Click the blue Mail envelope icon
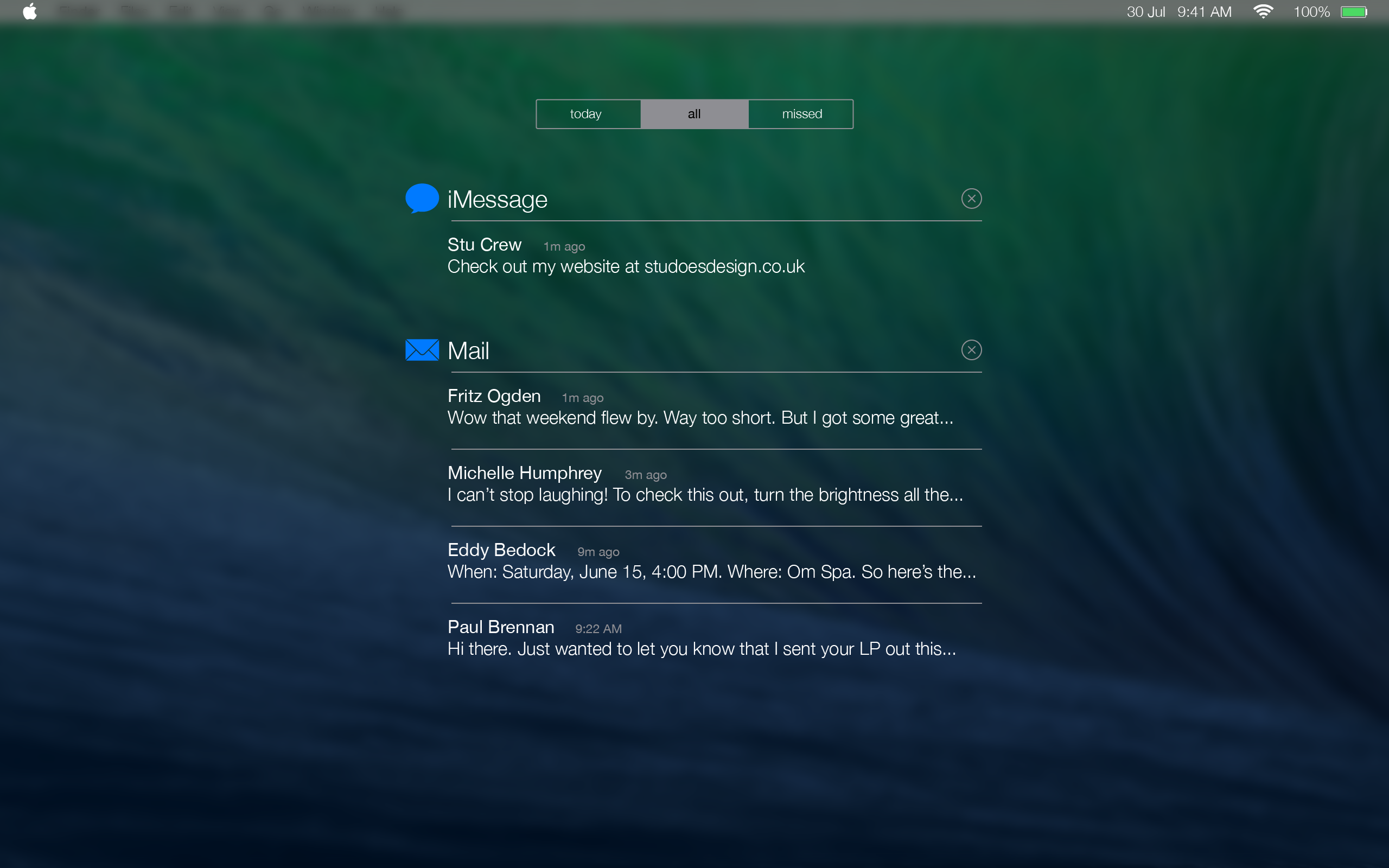Screen dimensions: 1389x868 422,349
